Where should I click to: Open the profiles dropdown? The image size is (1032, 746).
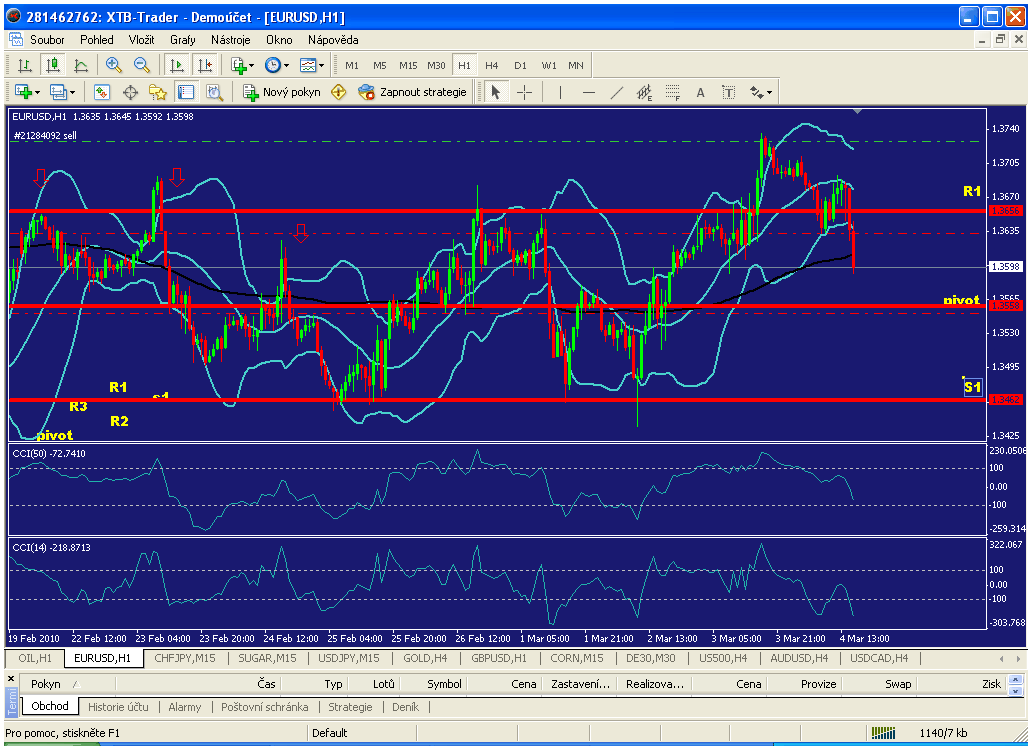coord(63,92)
